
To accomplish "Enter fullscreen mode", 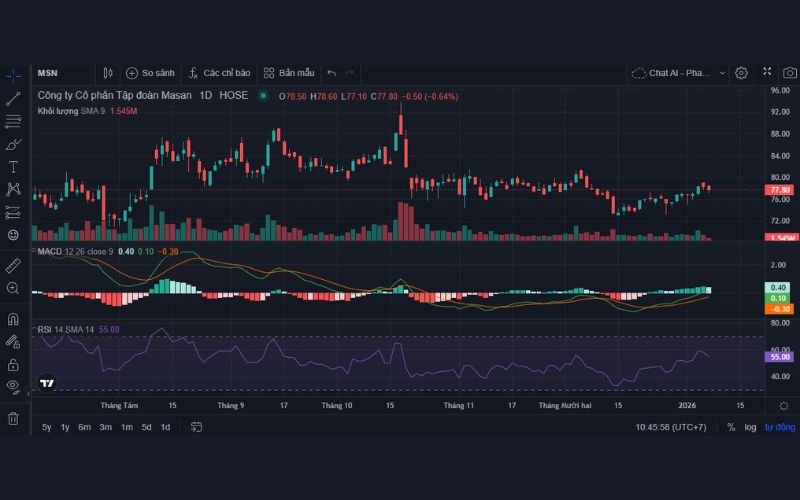I will pyautogui.click(x=767, y=73).
